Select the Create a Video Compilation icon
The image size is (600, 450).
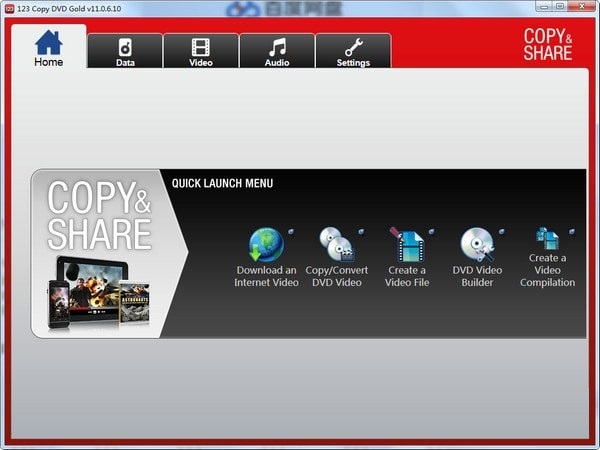point(547,239)
